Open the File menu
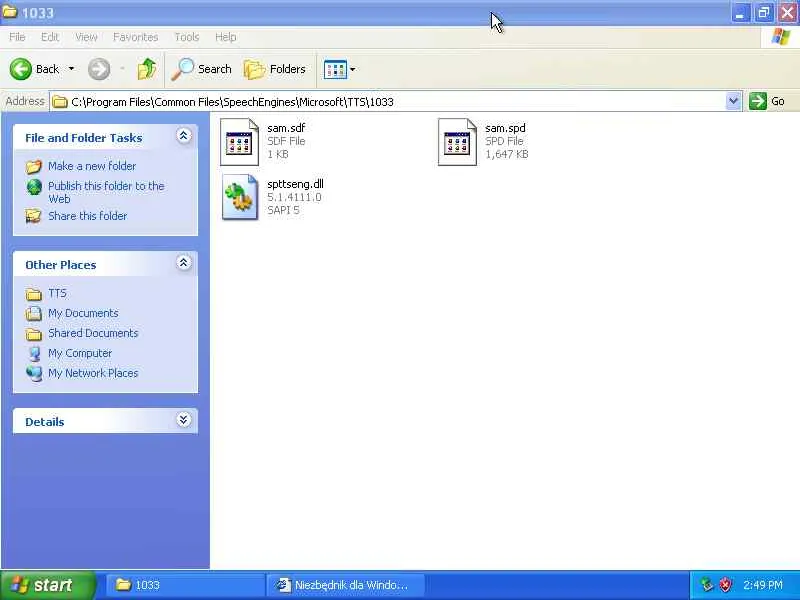 click(x=17, y=37)
